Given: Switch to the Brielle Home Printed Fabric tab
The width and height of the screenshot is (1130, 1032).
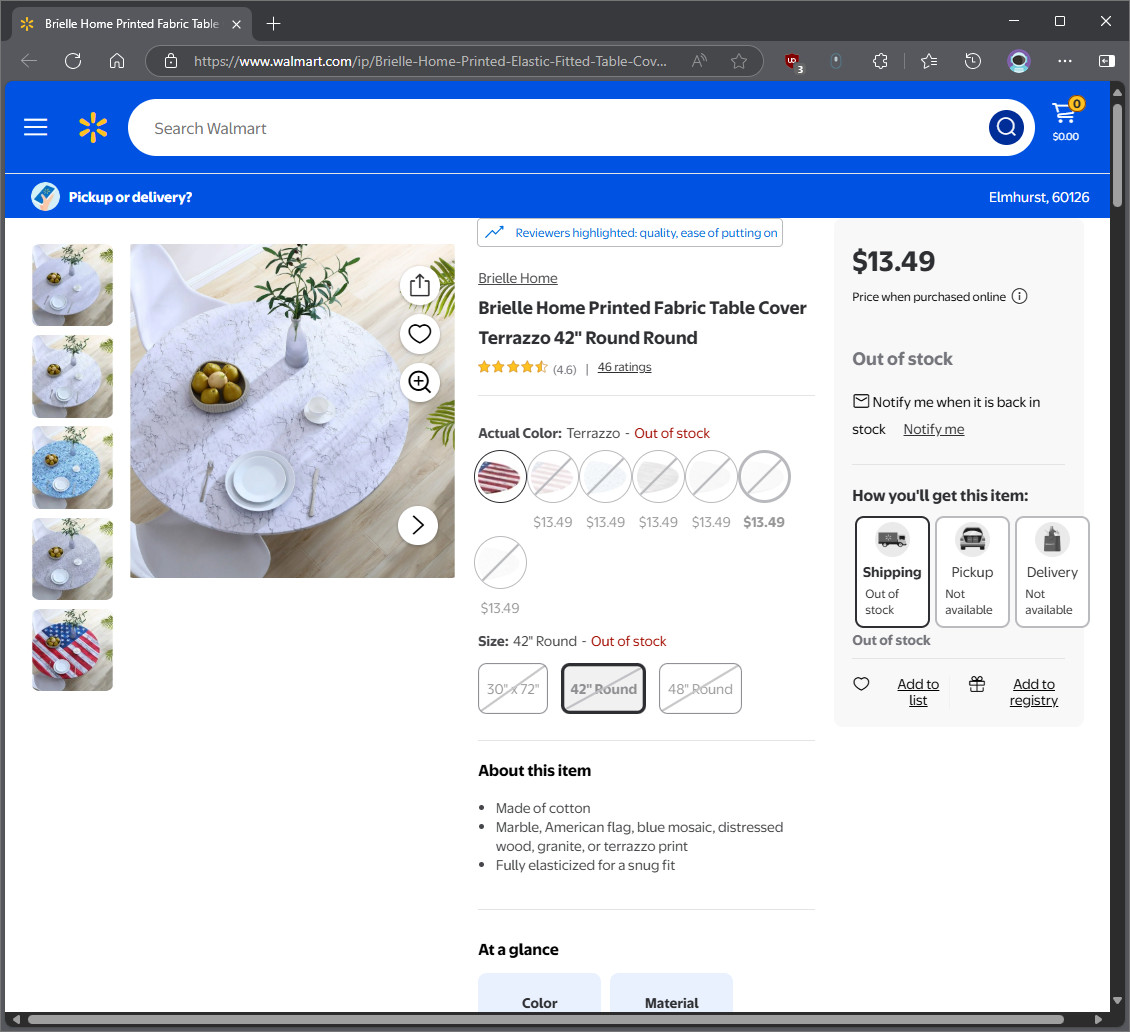Looking at the screenshot, I should click(132, 24).
